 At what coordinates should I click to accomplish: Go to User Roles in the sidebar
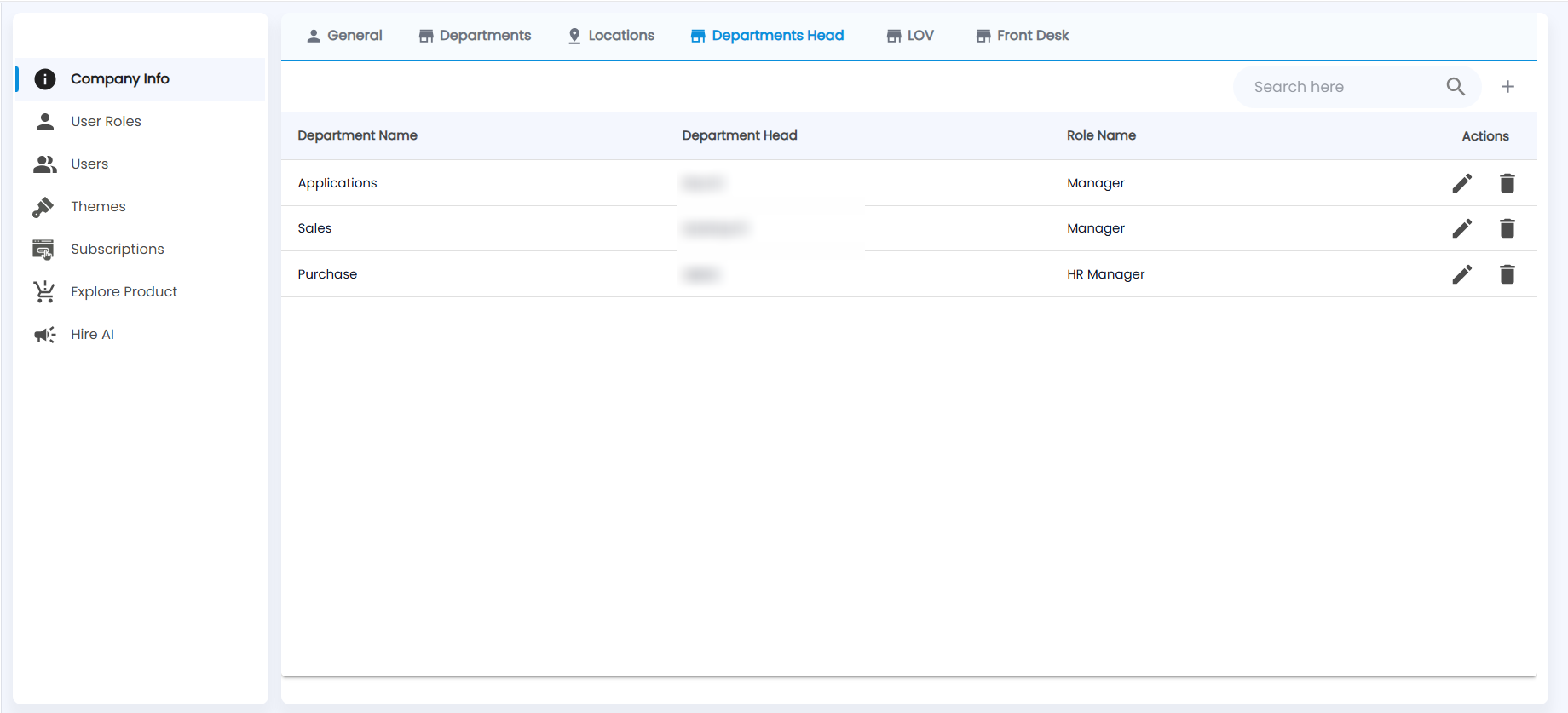[x=141, y=122]
